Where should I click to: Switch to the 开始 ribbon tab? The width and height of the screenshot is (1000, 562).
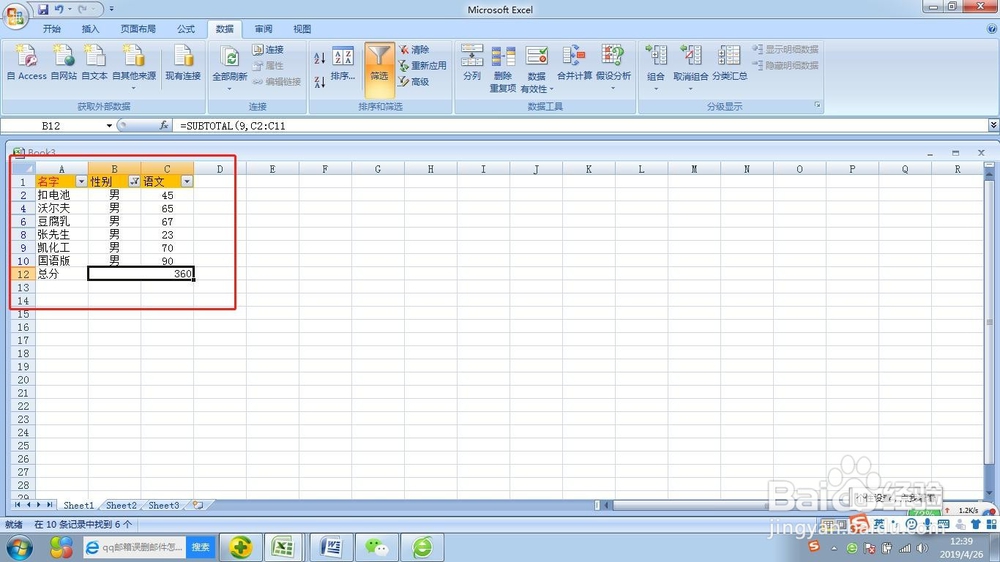pos(52,29)
